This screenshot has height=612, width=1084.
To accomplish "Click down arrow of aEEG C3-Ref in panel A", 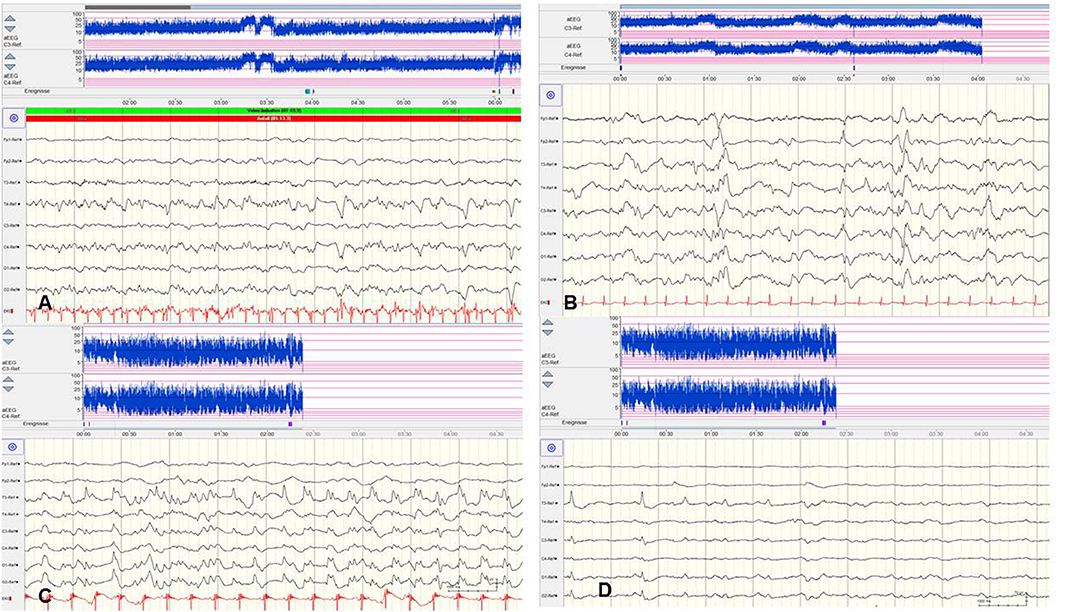I will click(x=9, y=28).
